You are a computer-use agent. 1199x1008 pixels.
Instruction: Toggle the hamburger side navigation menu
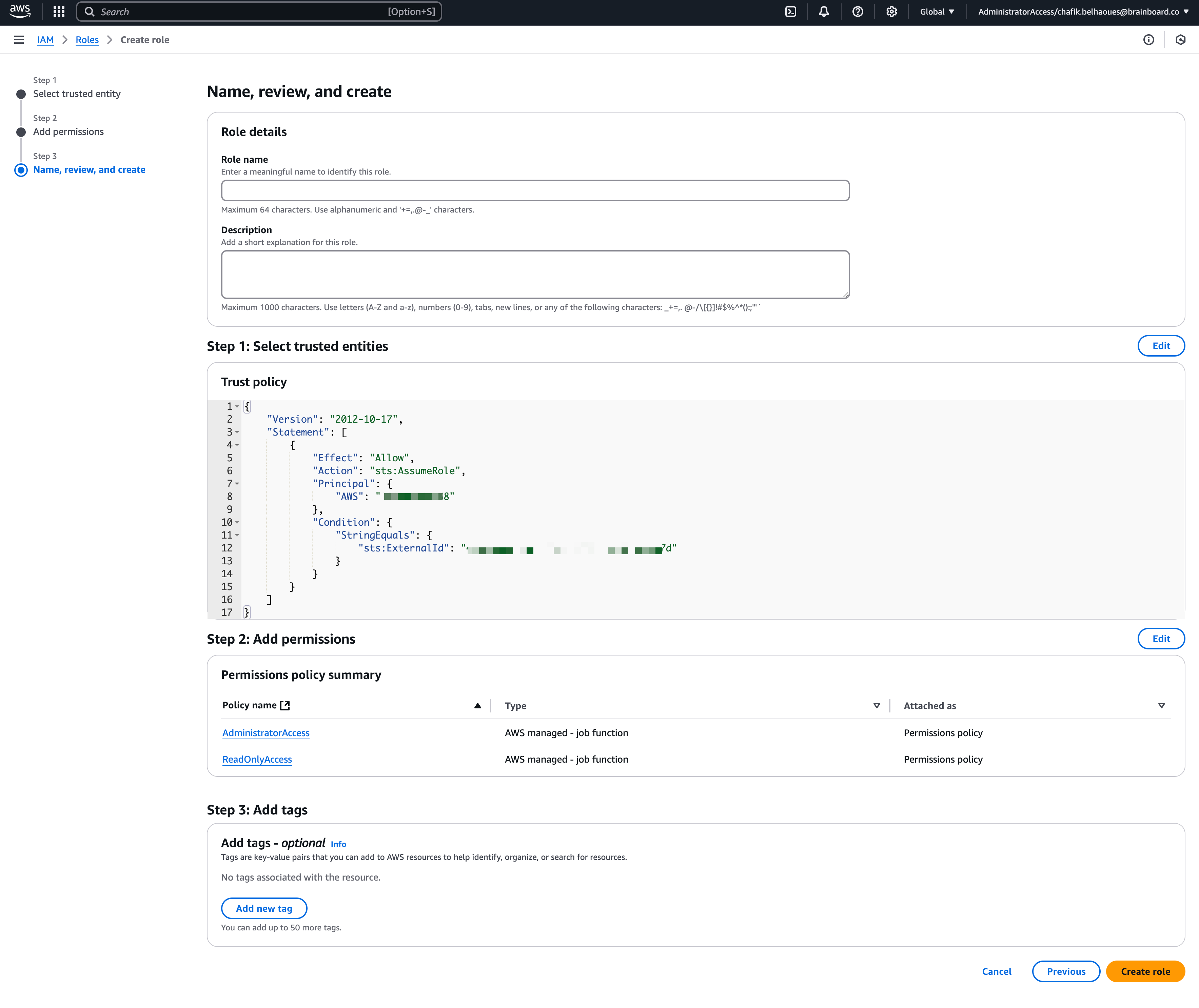coord(19,39)
